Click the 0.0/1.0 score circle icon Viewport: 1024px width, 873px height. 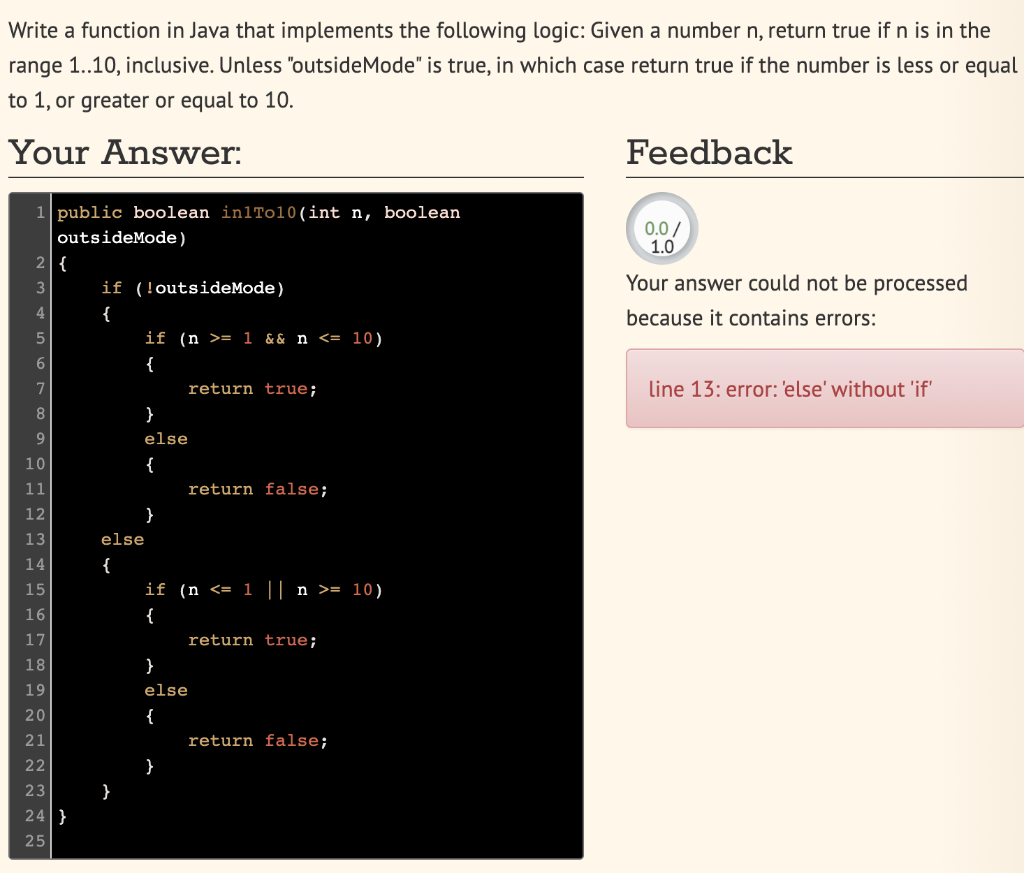click(660, 228)
